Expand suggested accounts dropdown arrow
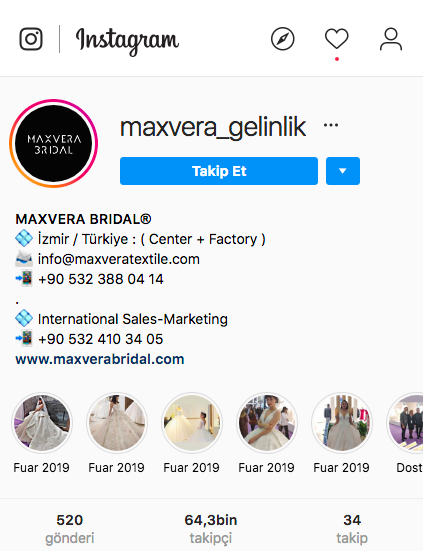423x551 pixels. (x=343, y=171)
